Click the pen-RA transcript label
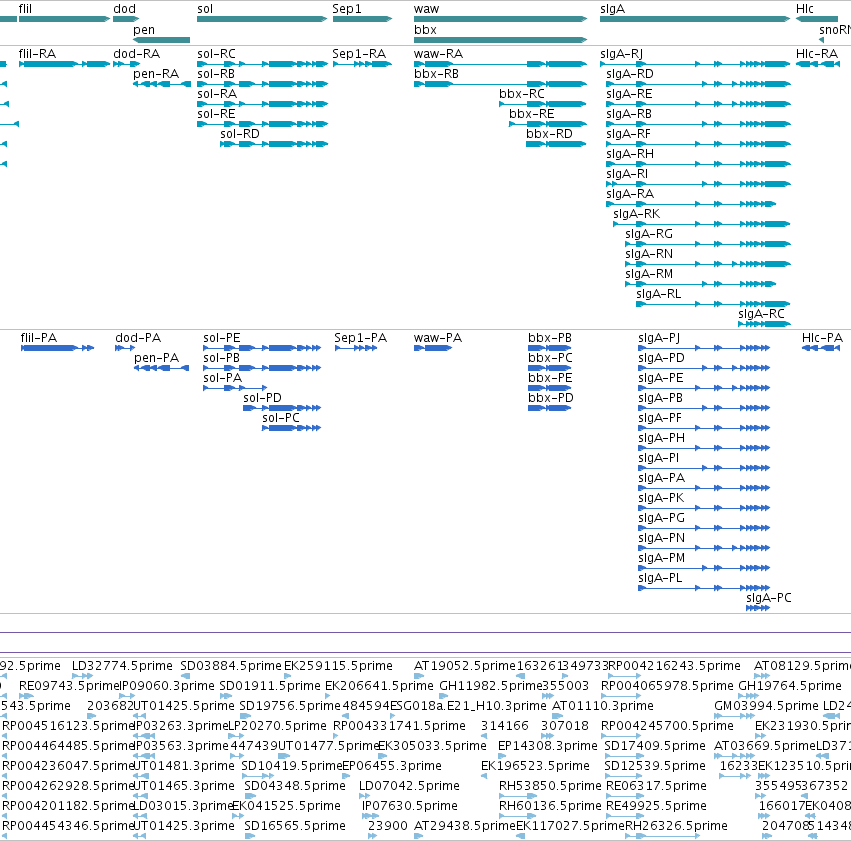The image size is (851, 841). (x=156, y=74)
